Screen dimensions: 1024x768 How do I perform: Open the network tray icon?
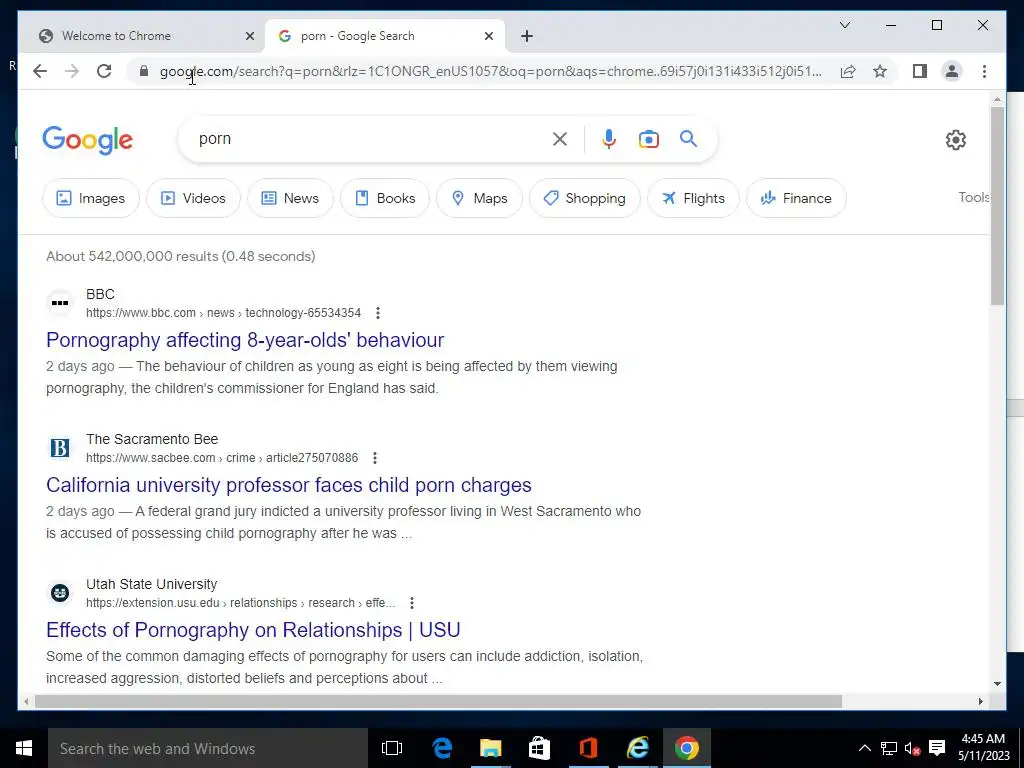click(889, 748)
